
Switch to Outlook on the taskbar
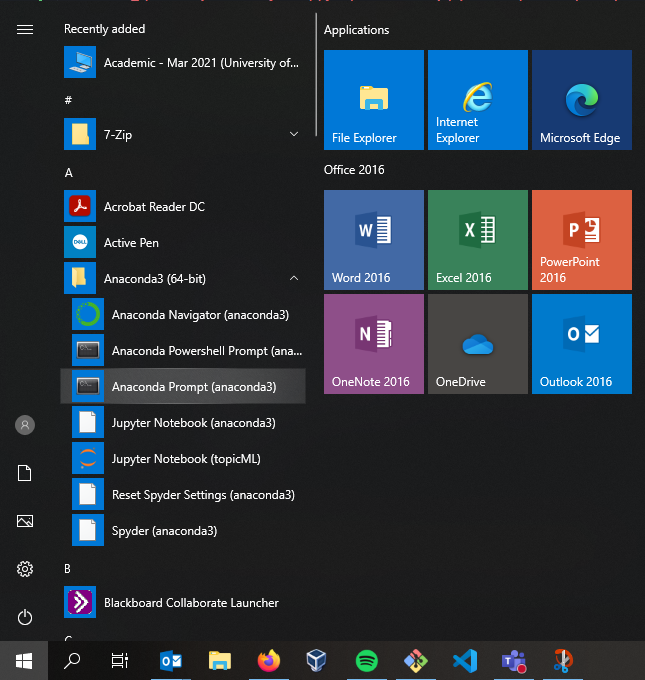(x=171, y=660)
